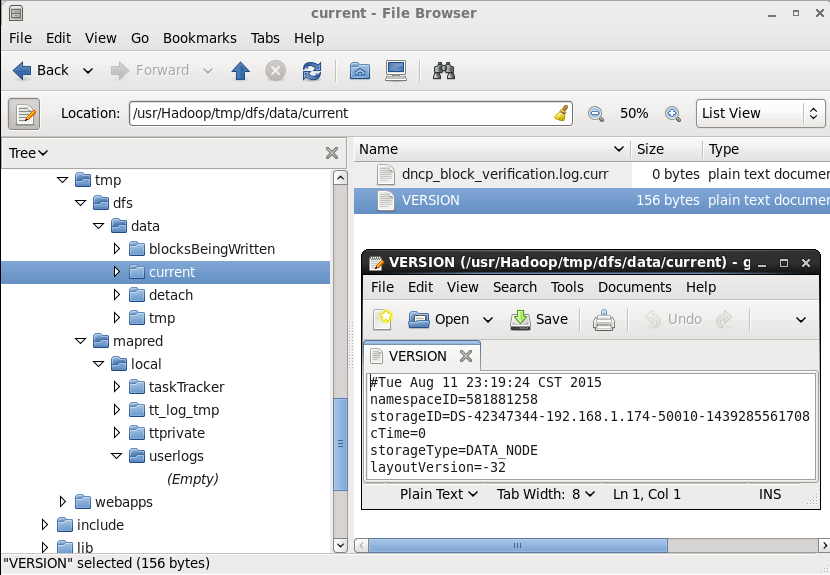Screen dimensions: 830x575
Task: Click Undo in the gedit toolbar
Action: pos(673,319)
